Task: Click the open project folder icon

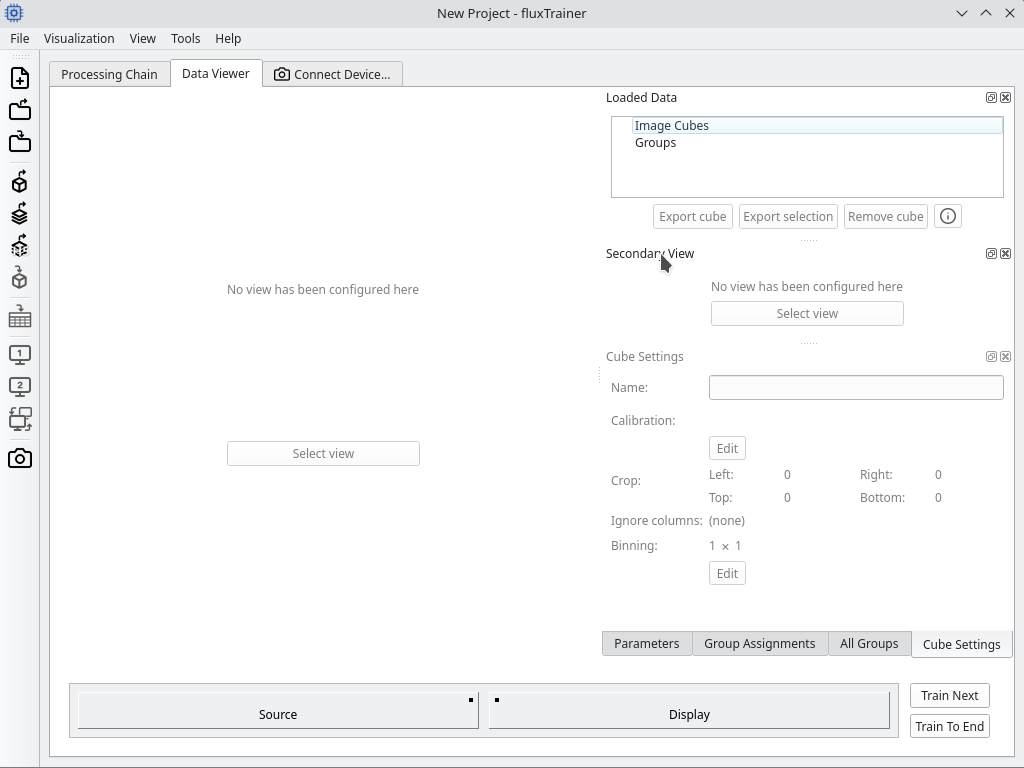Action: (20, 110)
